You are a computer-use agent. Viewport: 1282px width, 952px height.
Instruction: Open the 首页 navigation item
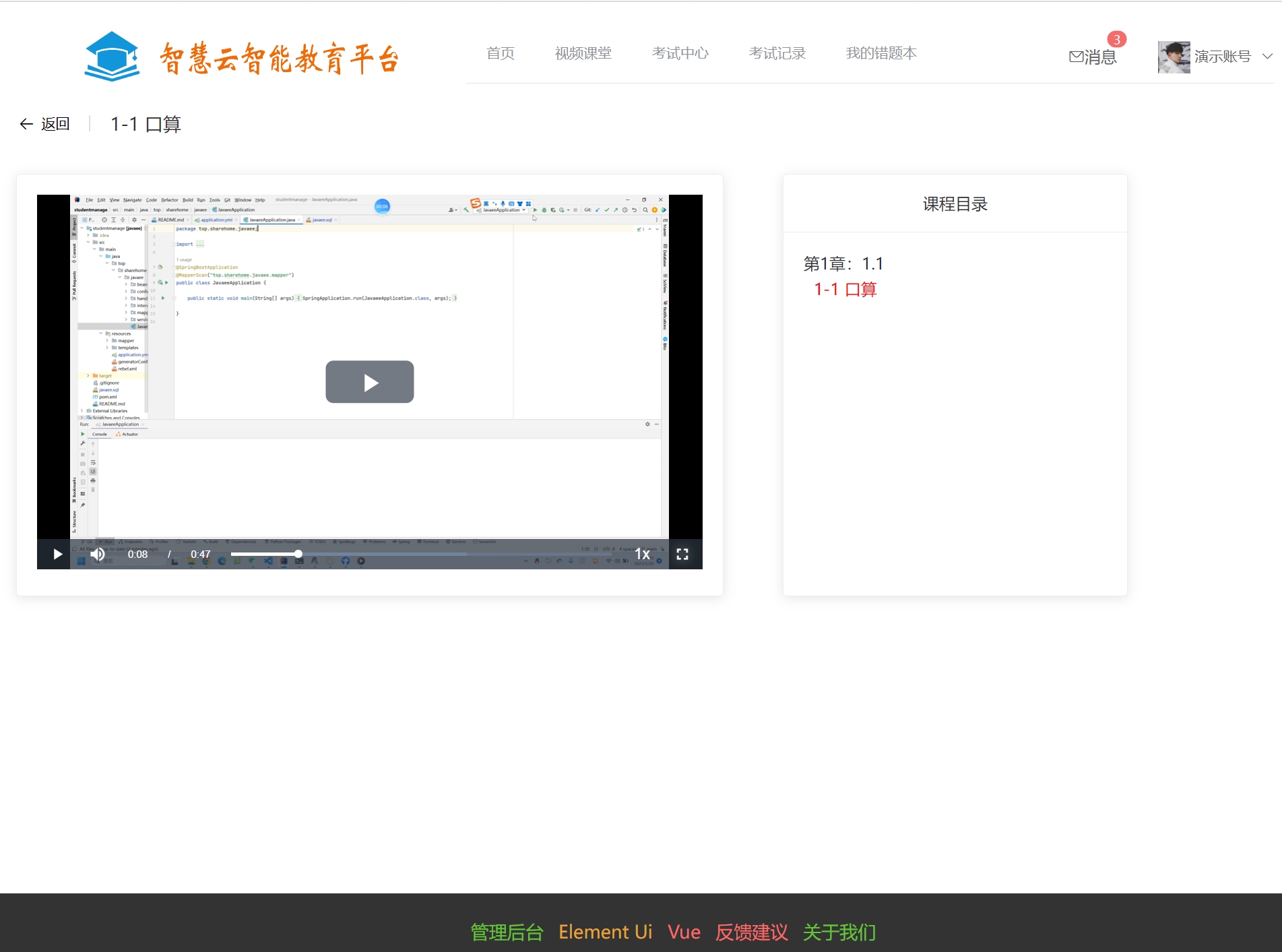501,53
